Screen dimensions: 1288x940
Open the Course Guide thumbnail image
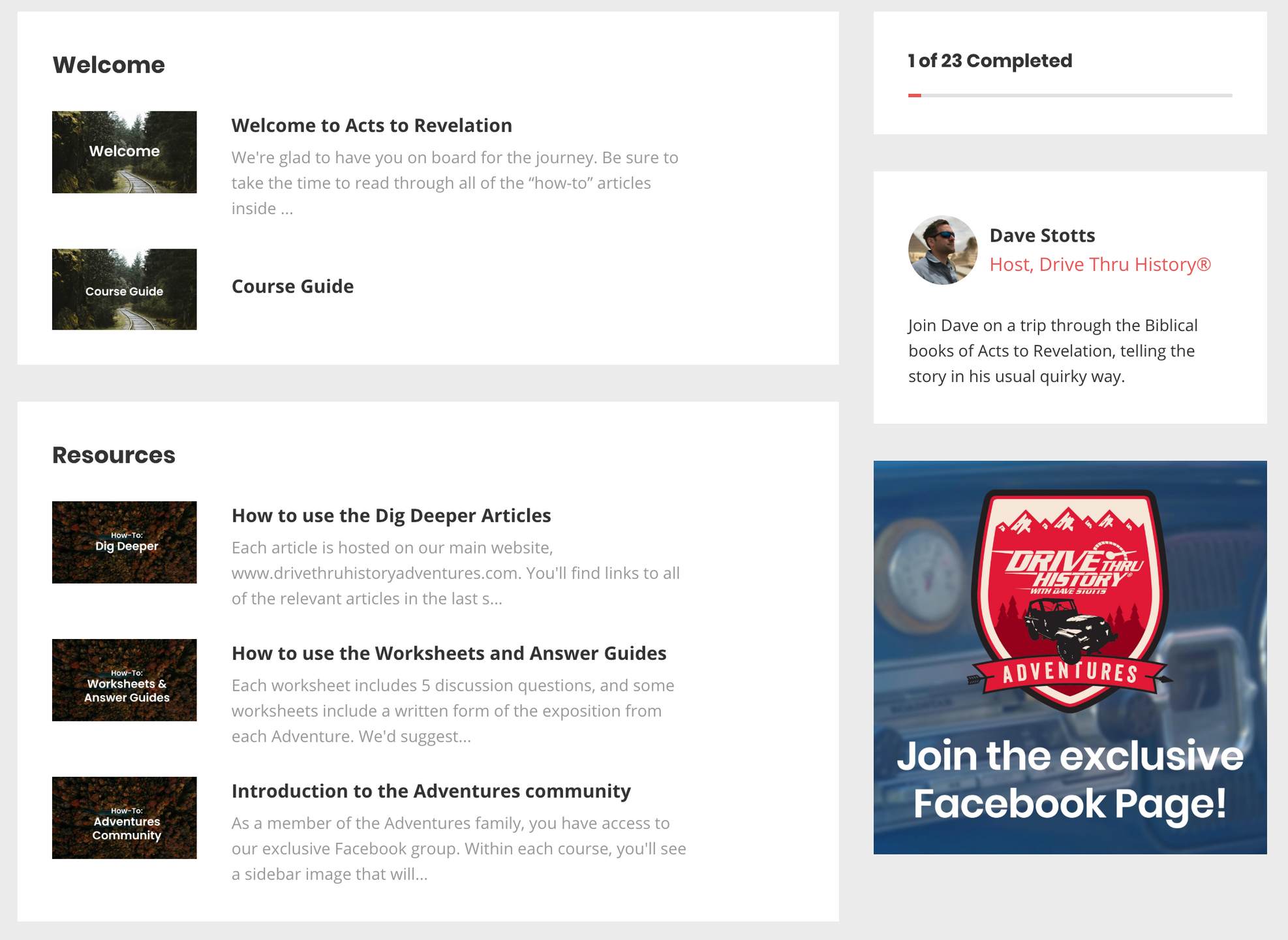124,289
